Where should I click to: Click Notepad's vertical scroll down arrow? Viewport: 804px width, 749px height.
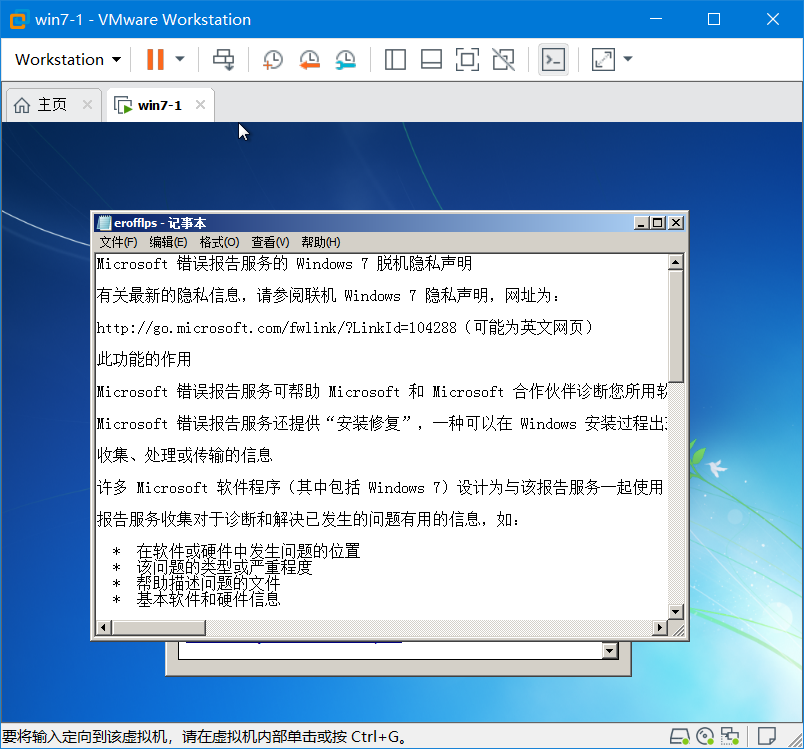pyautogui.click(x=676, y=611)
